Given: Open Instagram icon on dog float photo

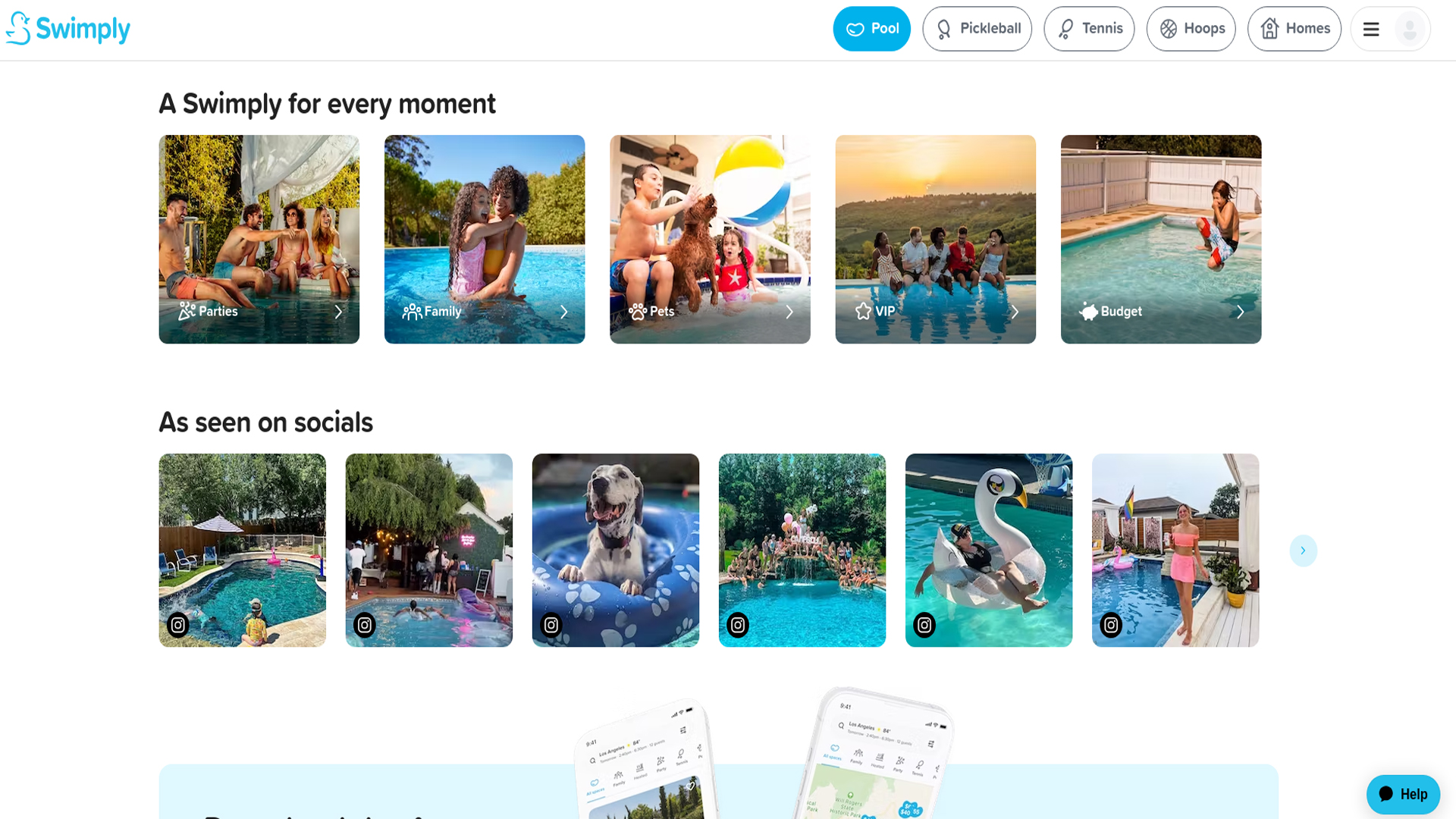Looking at the screenshot, I should pyautogui.click(x=551, y=625).
